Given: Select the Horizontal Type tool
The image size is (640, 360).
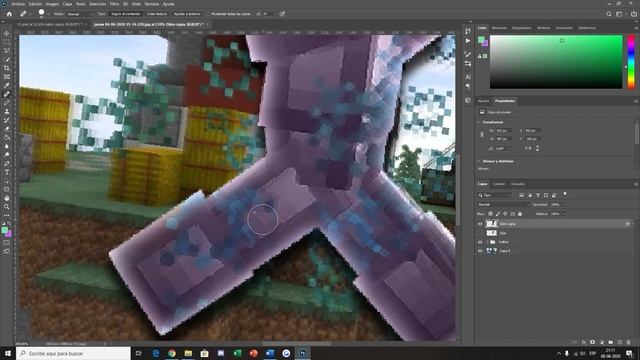Looking at the screenshot, I should tap(7, 172).
